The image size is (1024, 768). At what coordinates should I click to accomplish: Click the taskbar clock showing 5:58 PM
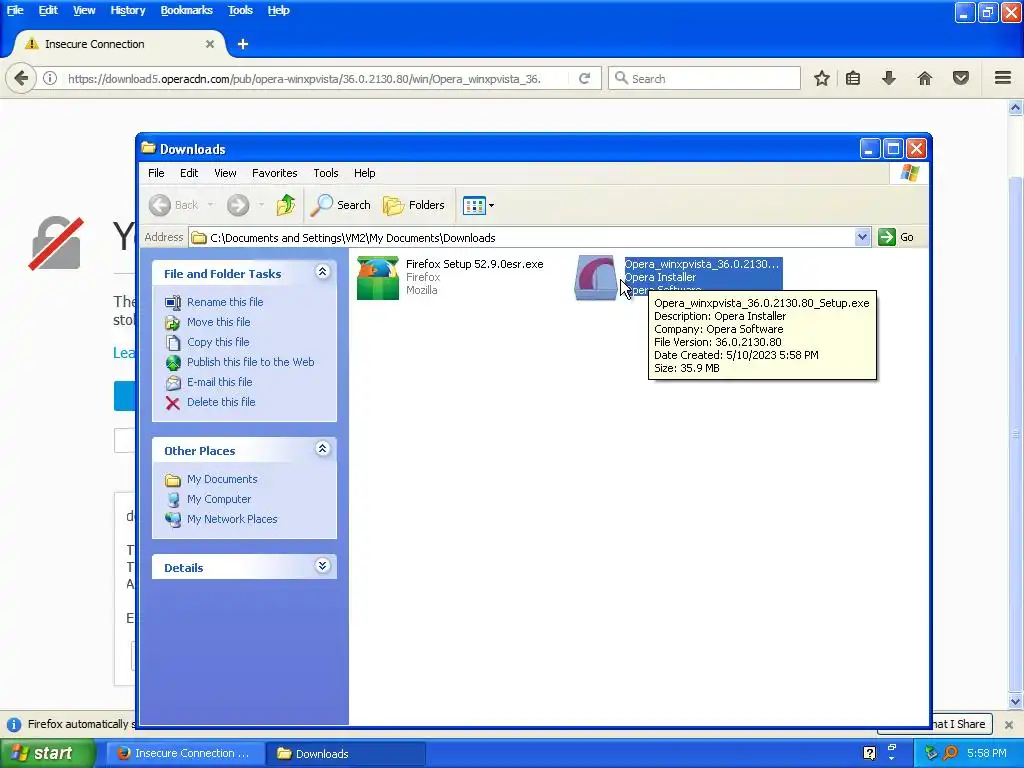(x=986, y=754)
